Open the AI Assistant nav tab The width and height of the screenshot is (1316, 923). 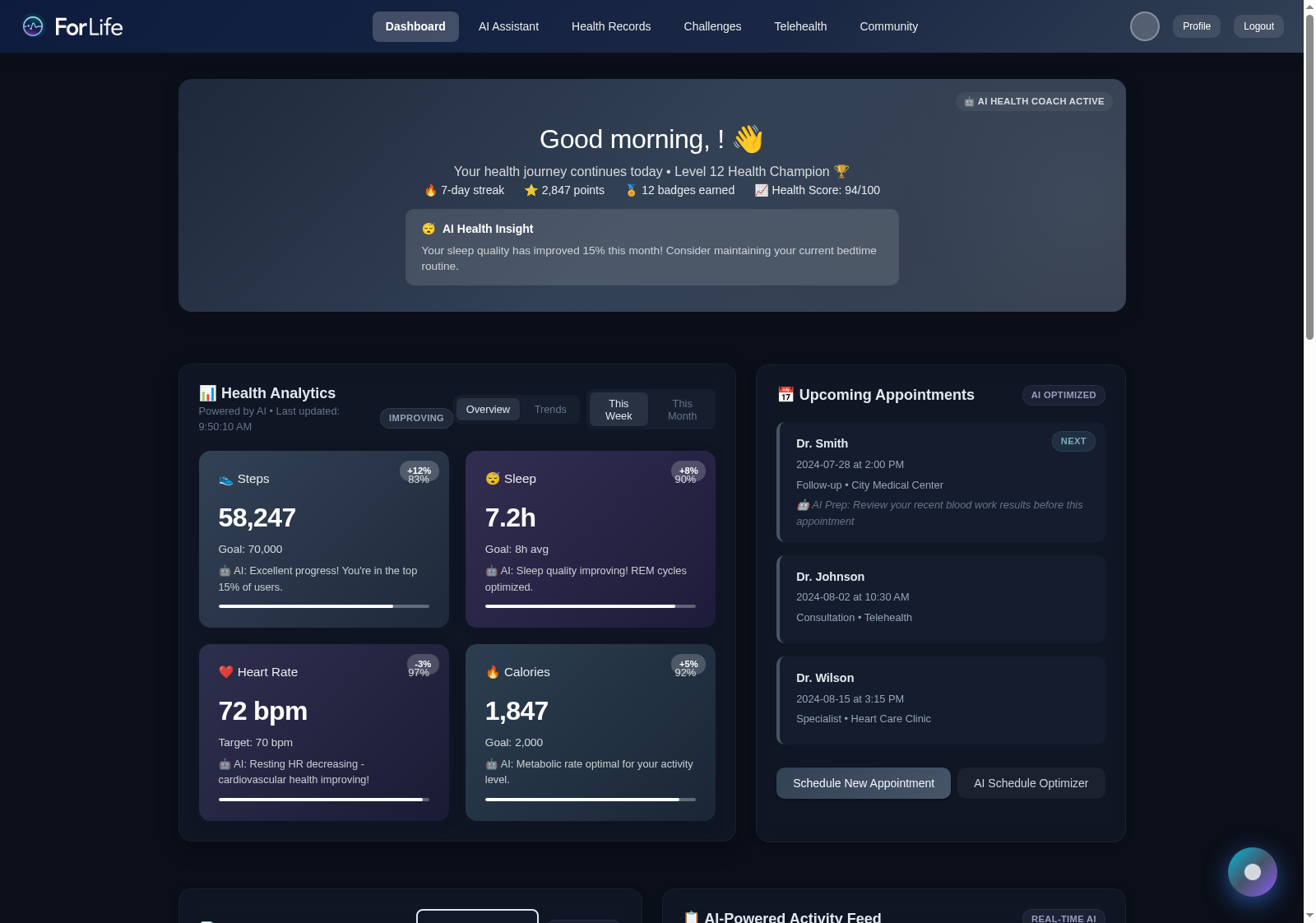point(508,26)
